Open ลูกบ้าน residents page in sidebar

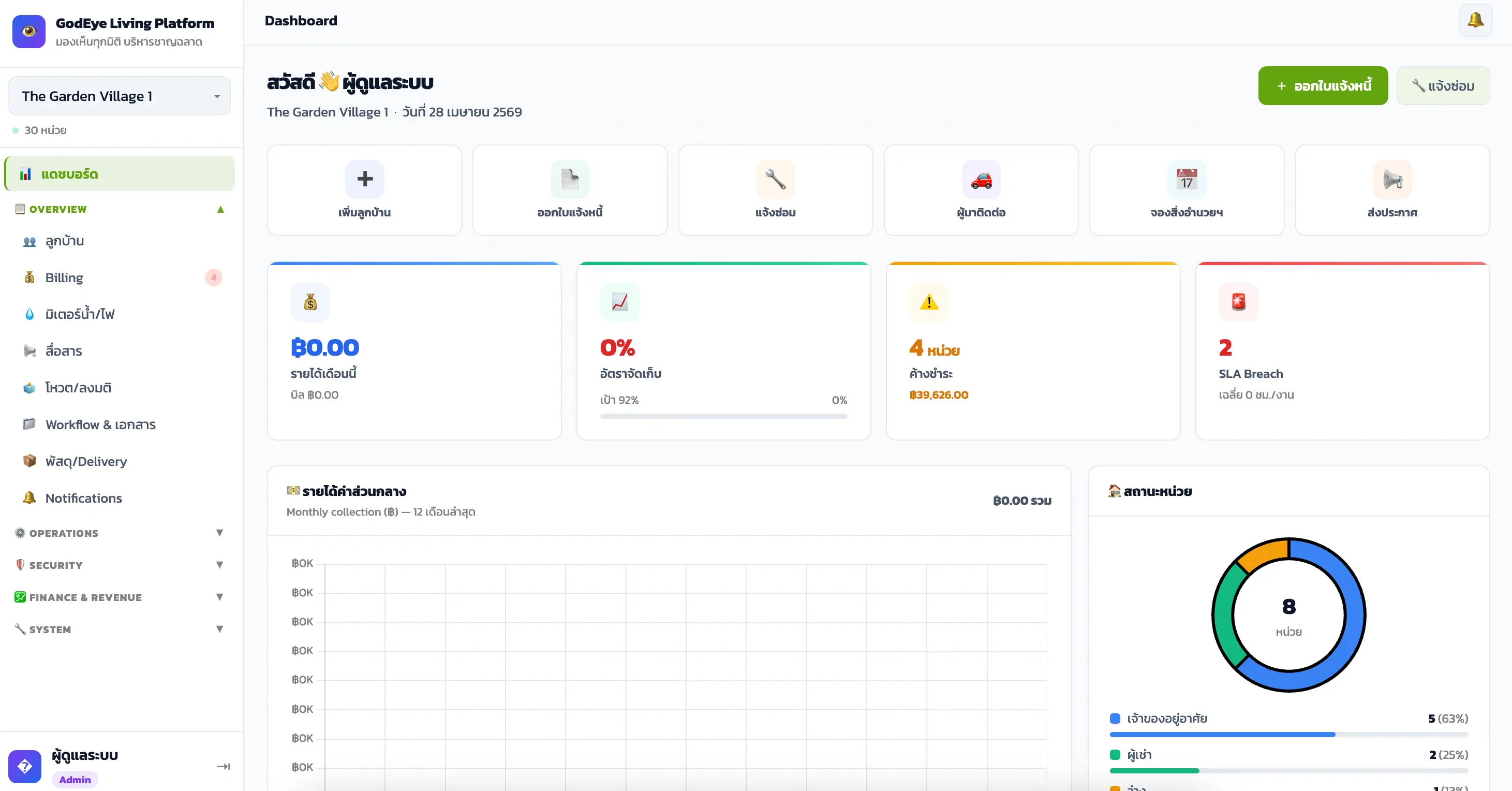[120, 241]
